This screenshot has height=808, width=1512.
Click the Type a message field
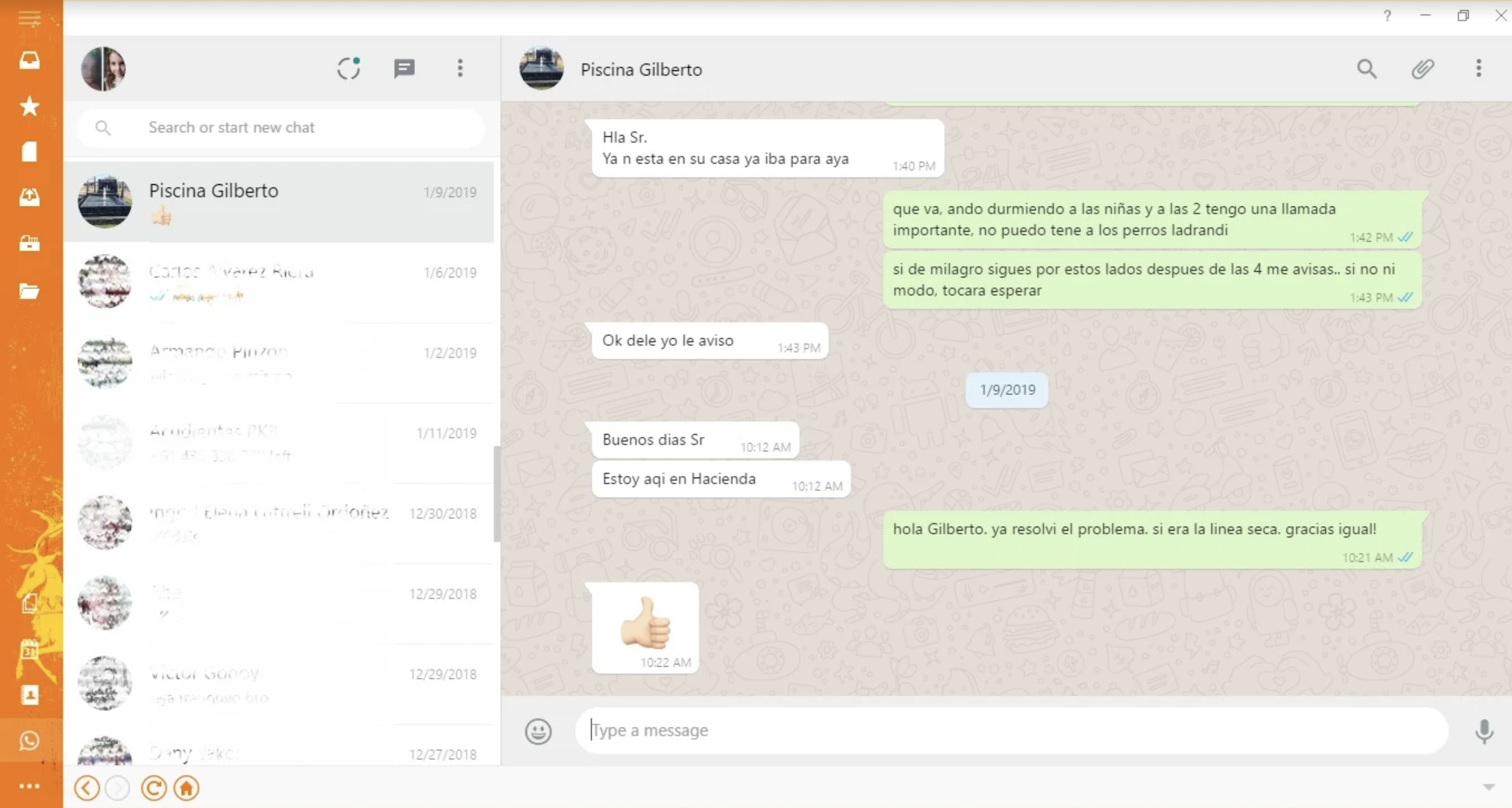[x=1011, y=730]
